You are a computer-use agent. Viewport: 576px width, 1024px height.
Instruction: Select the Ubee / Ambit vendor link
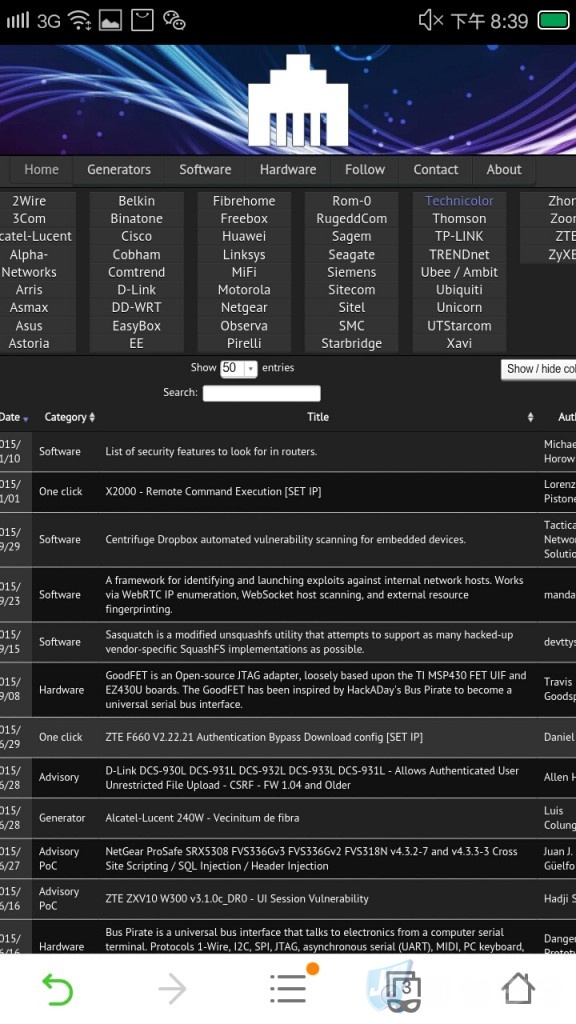point(459,272)
